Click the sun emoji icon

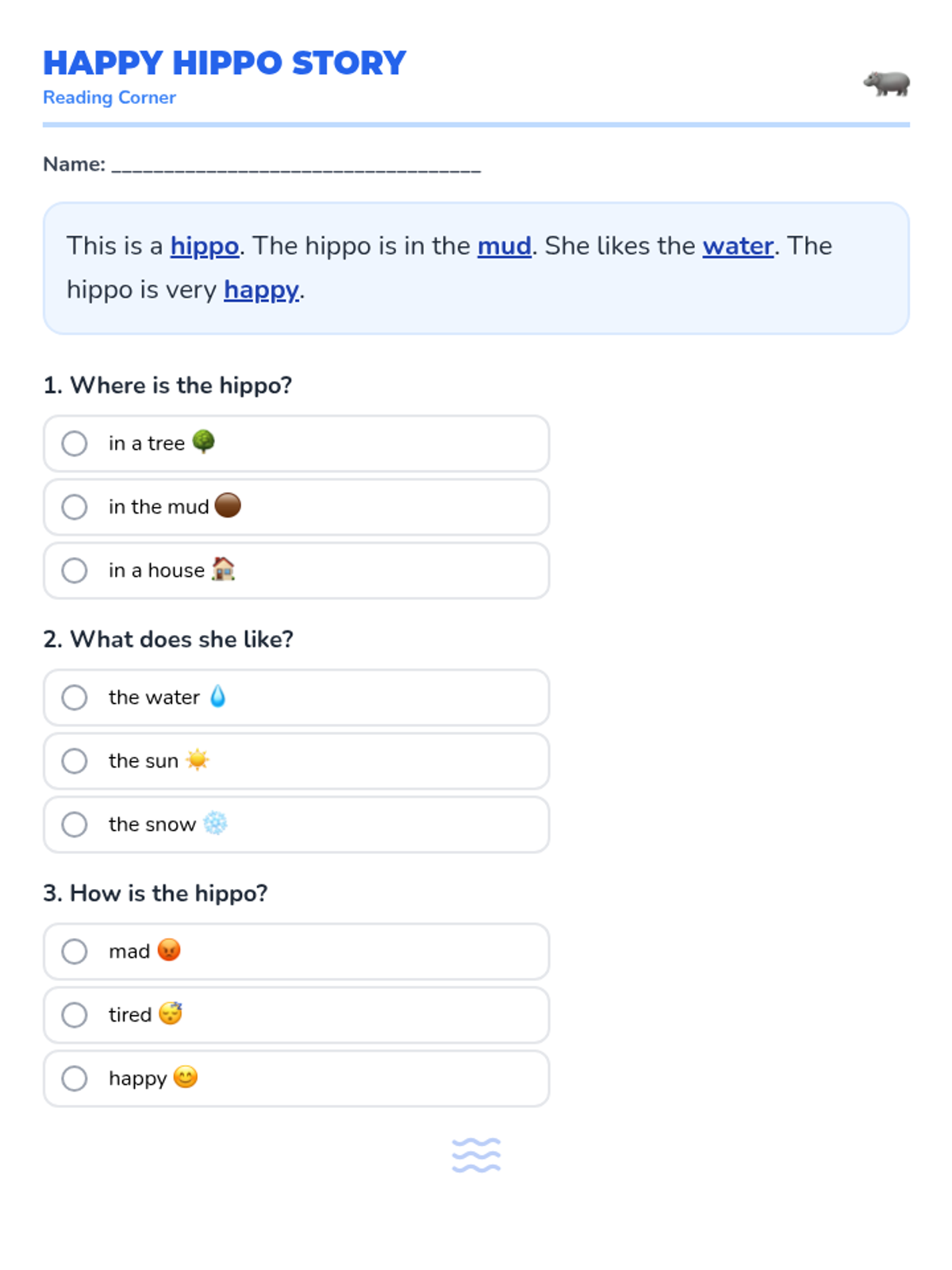(x=197, y=760)
